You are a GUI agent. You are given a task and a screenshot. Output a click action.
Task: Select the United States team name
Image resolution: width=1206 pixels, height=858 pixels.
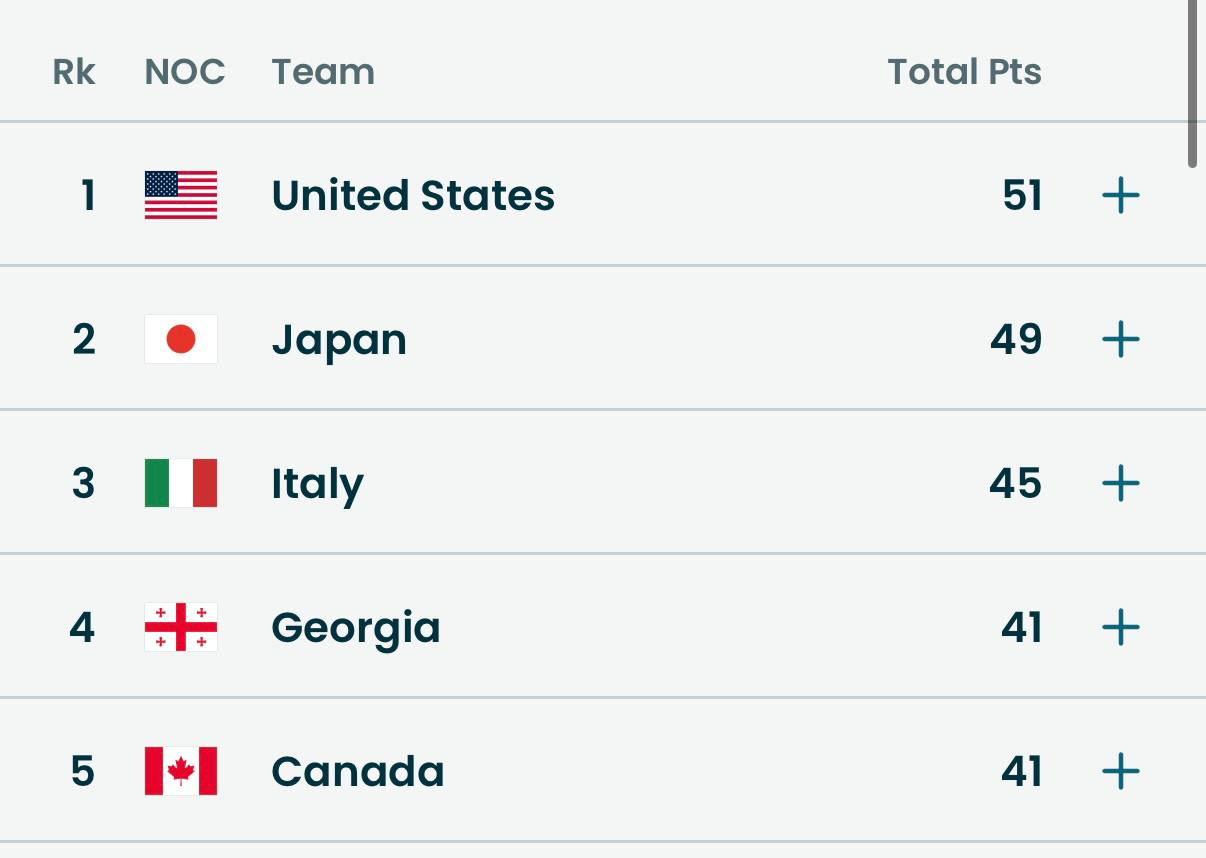pos(413,195)
